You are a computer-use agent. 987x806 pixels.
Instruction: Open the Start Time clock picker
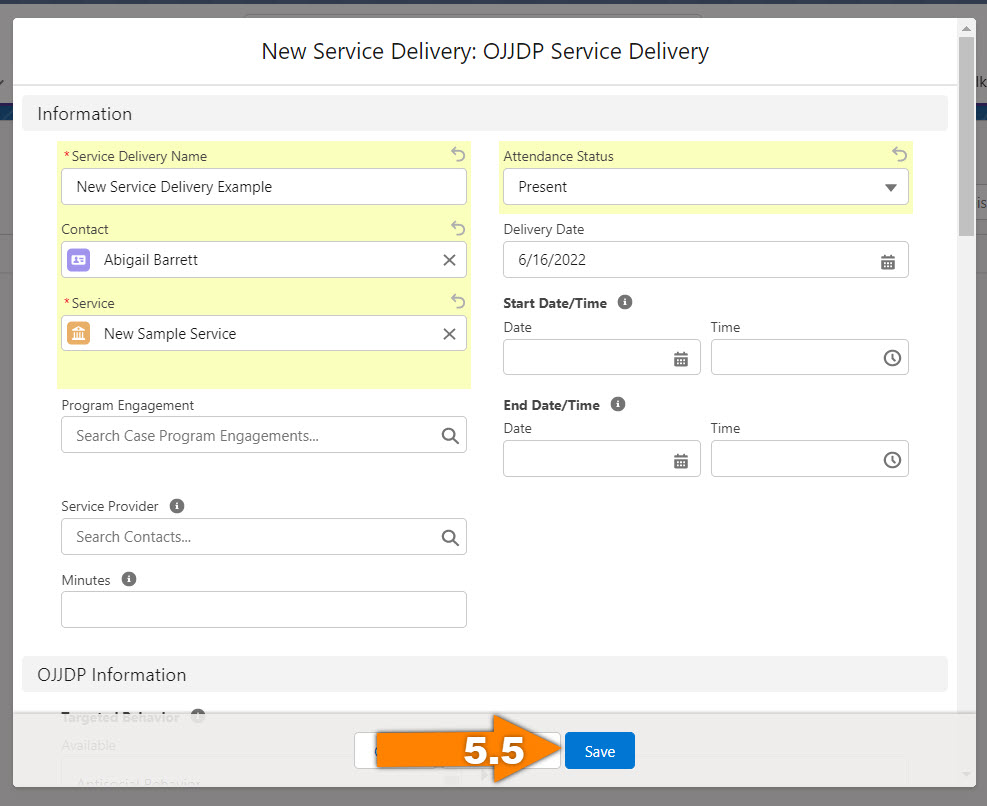[890, 357]
